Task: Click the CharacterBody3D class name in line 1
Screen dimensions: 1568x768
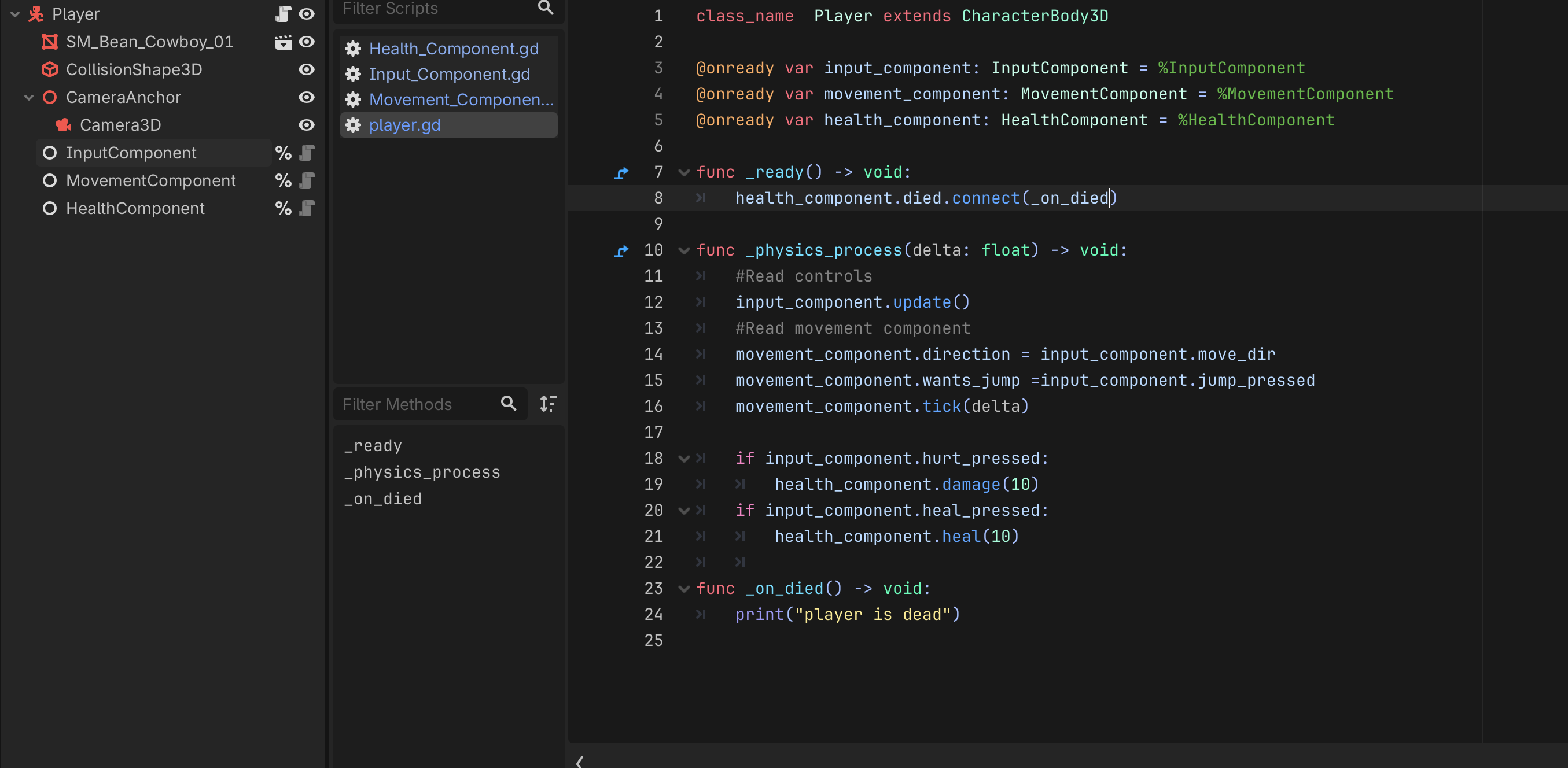Action: tap(1035, 16)
